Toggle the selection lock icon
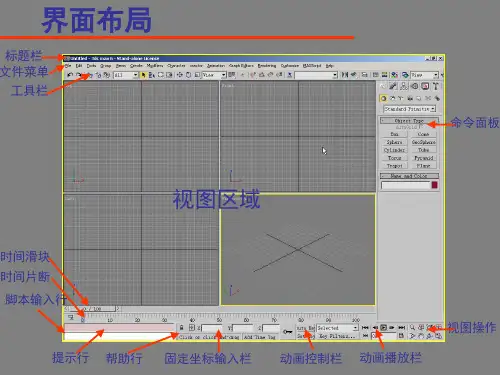Viewport: 500px width, 375px height. (x=181, y=328)
